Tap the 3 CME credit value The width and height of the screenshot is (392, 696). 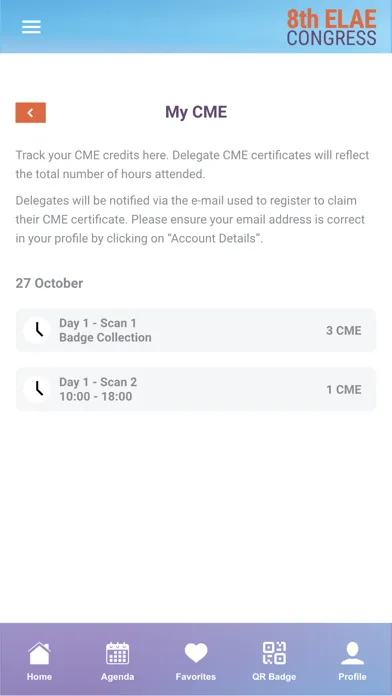(x=344, y=331)
